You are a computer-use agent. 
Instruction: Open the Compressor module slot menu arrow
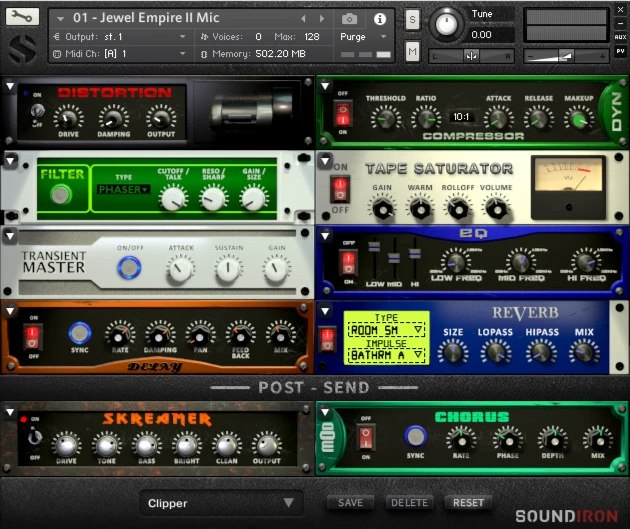[325, 86]
